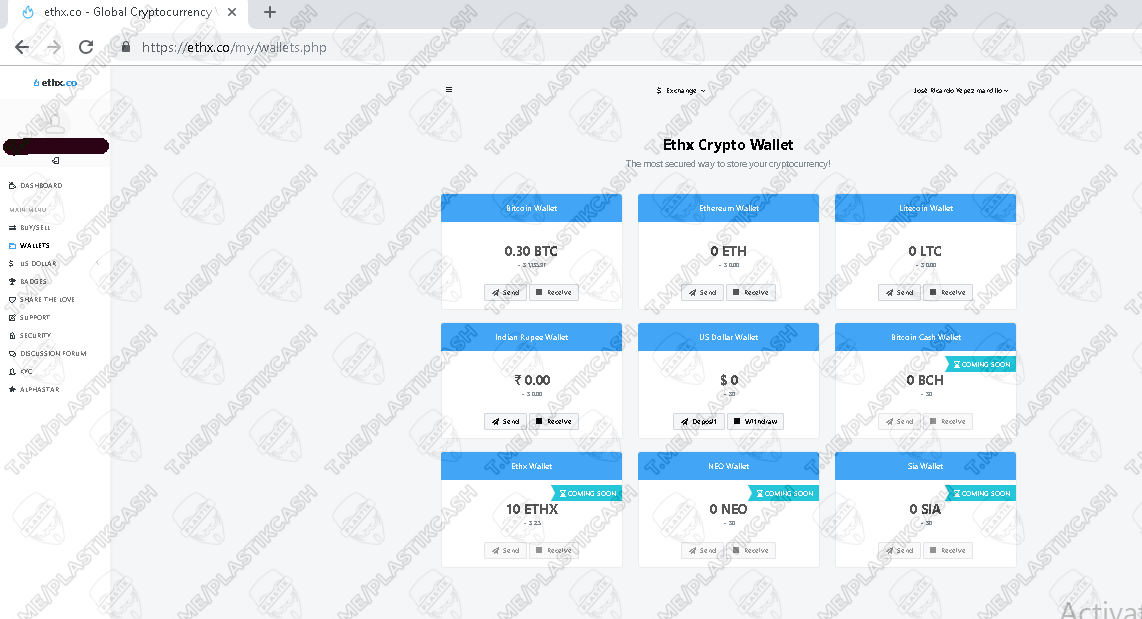Open Share The Love in sidebar
Image resolution: width=1142 pixels, height=619 pixels.
[42, 299]
